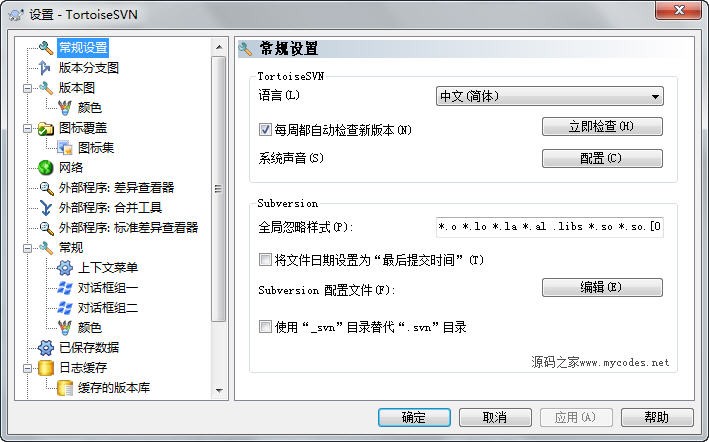Click the folder overlay icon for 图标覆盖
The height and width of the screenshot is (442, 709).
[x=46, y=128]
